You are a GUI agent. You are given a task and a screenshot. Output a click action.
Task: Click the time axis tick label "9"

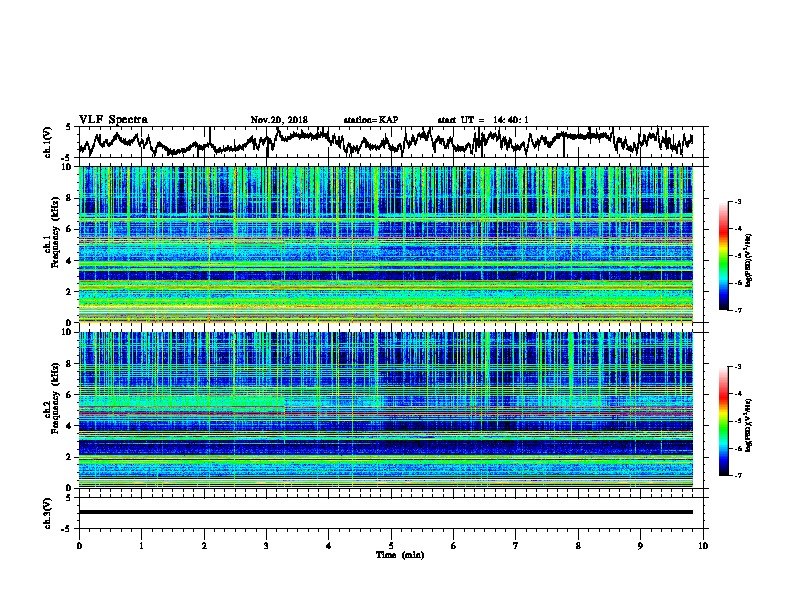click(640, 546)
